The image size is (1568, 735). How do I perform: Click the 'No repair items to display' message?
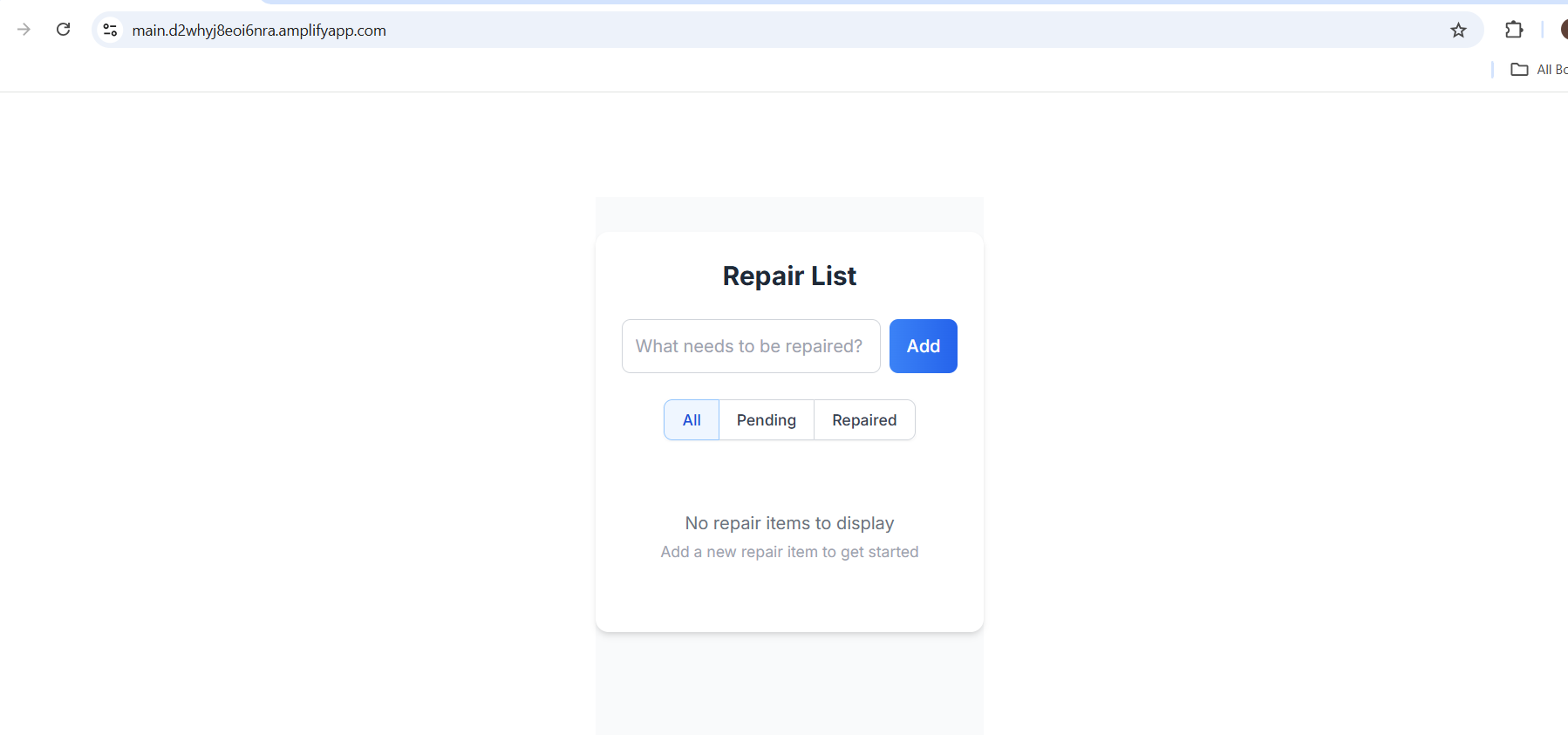(x=789, y=523)
